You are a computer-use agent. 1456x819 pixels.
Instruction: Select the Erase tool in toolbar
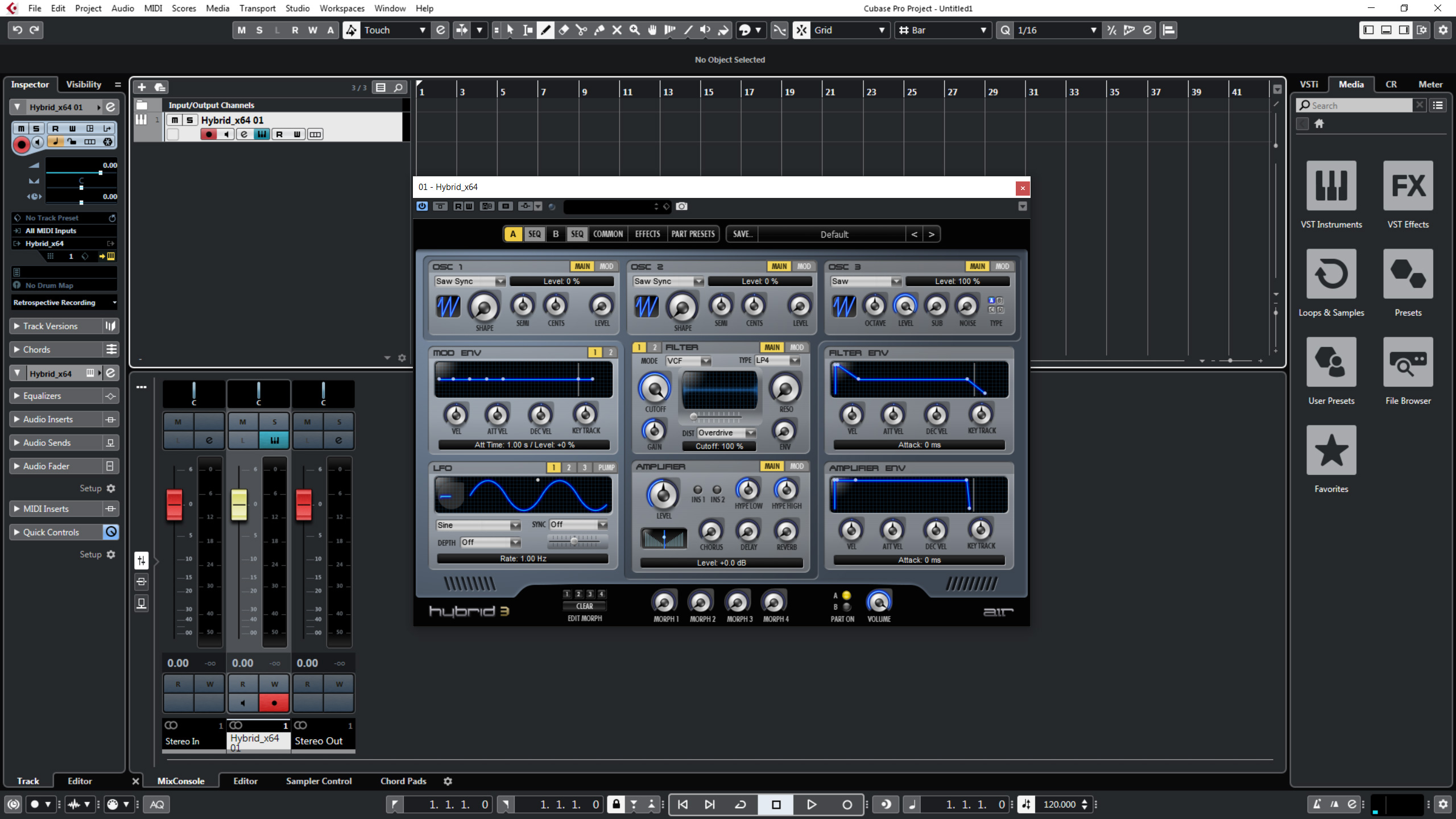[x=564, y=30]
